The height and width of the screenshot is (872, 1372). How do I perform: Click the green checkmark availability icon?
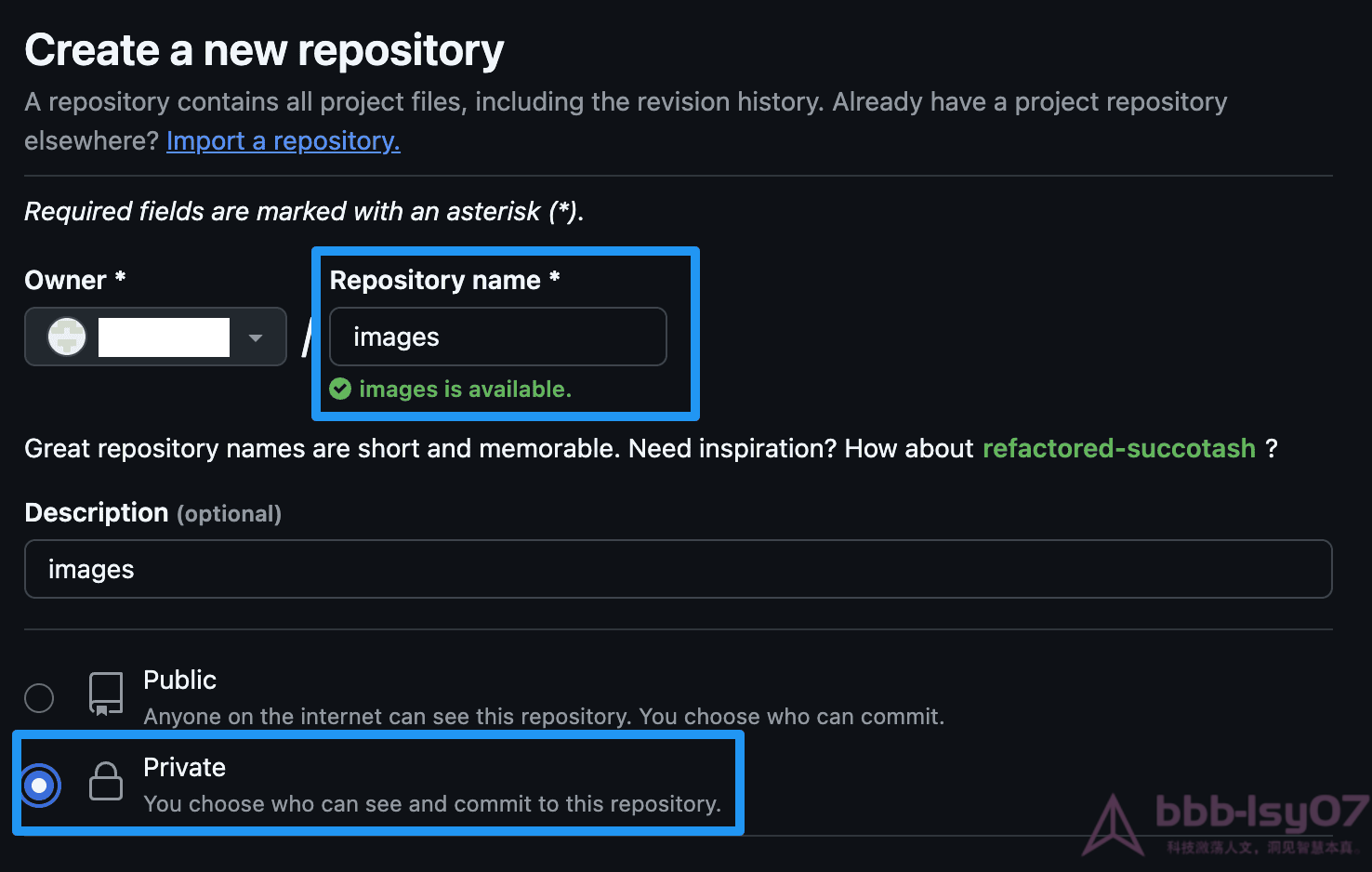(x=340, y=389)
